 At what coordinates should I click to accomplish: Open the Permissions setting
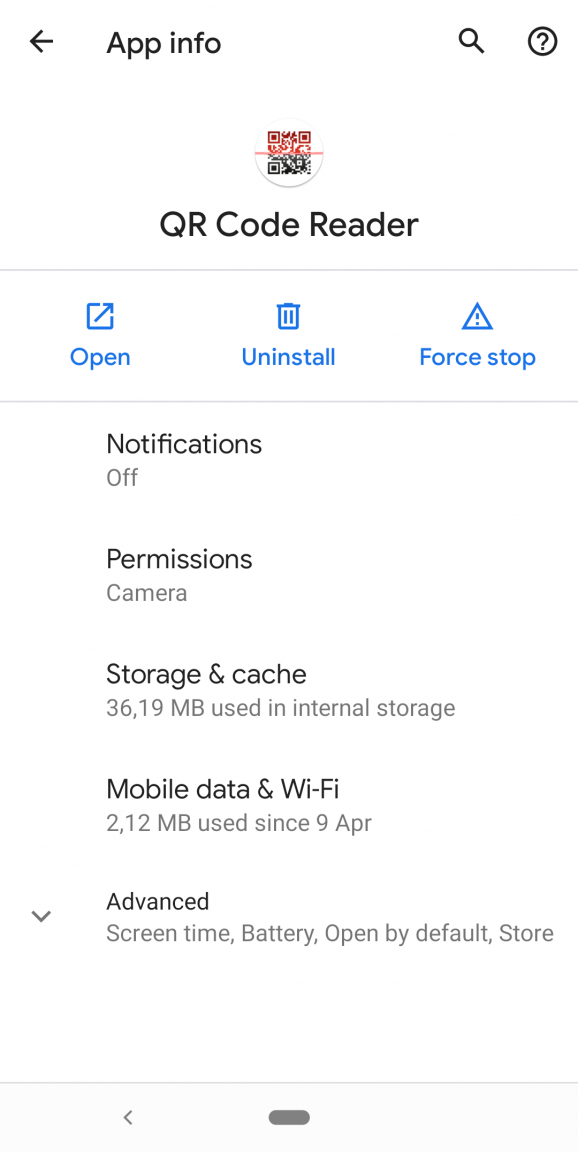(x=289, y=575)
